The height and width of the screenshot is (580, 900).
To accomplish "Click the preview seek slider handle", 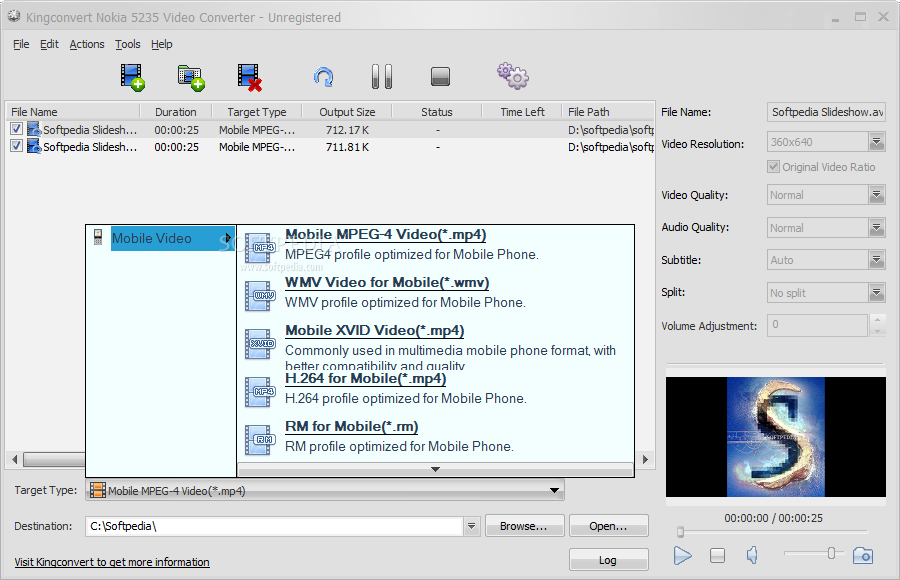I will (x=680, y=532).
